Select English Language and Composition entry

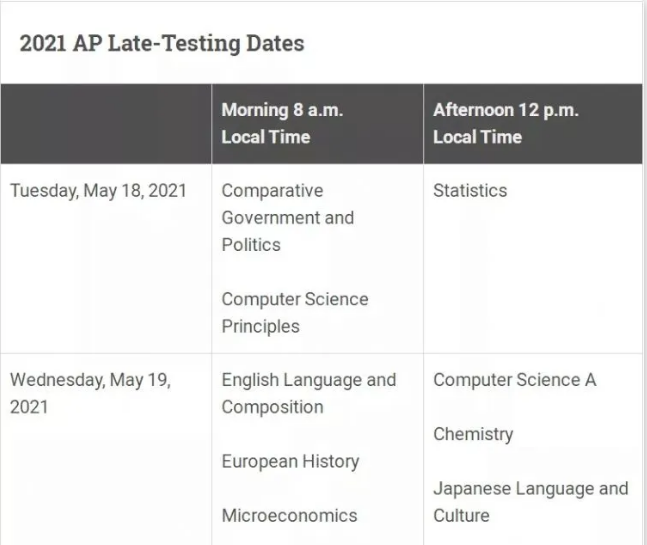tap(309, 393)
